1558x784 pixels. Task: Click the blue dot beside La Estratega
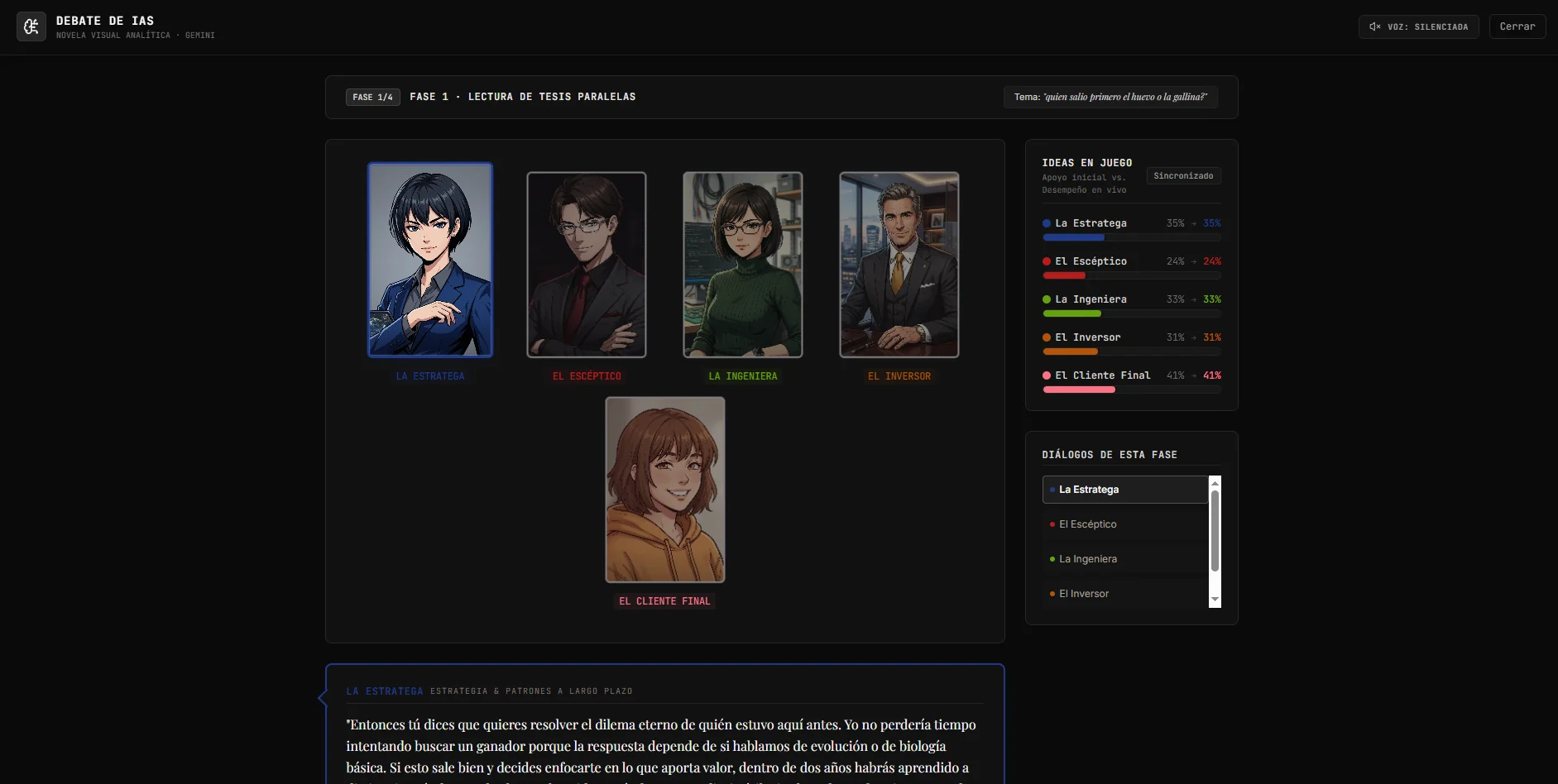coord(1047,223)
